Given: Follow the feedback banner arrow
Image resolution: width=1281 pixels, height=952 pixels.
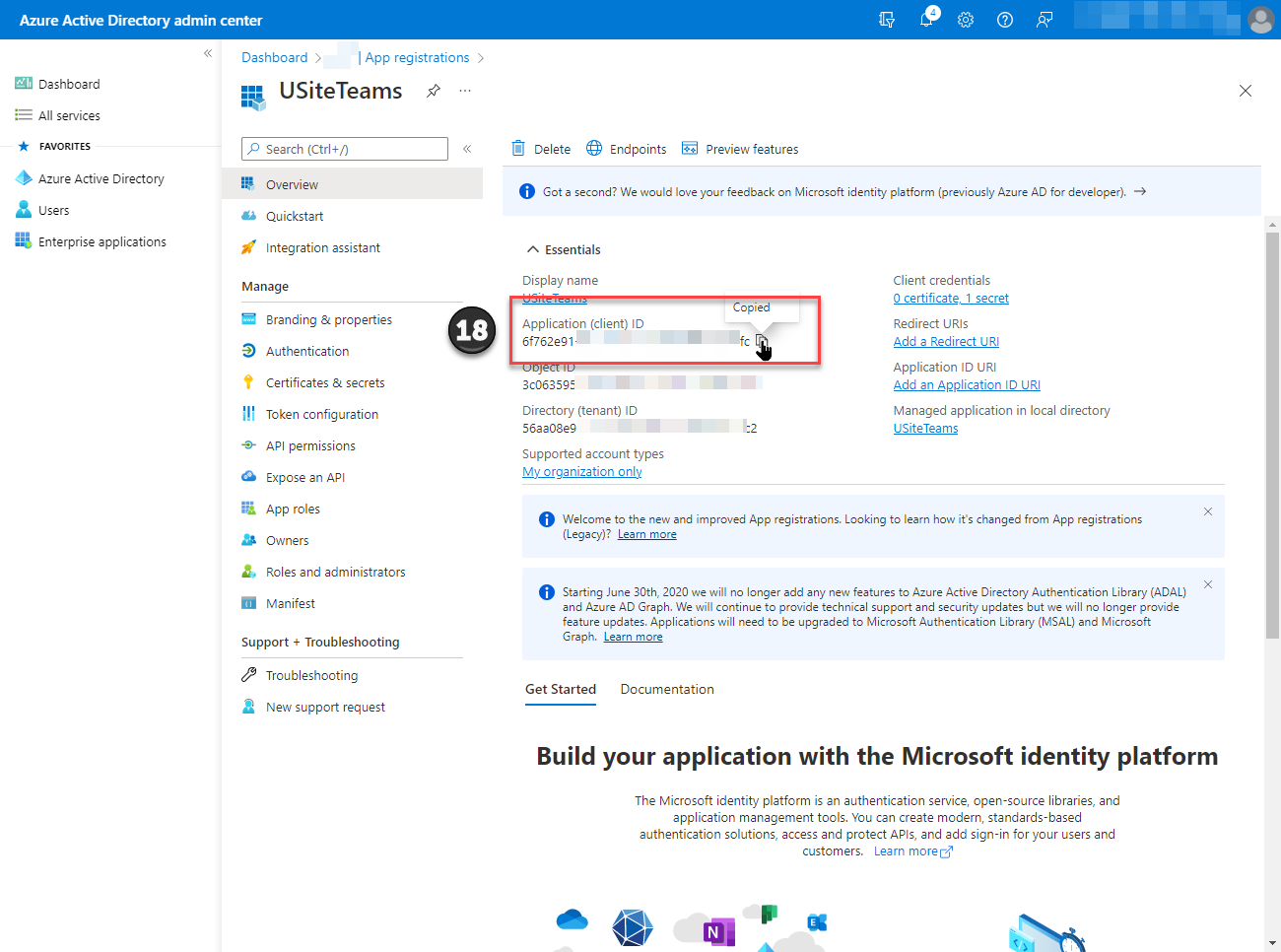Looking at the screenshot, I should pos(1140,191).
